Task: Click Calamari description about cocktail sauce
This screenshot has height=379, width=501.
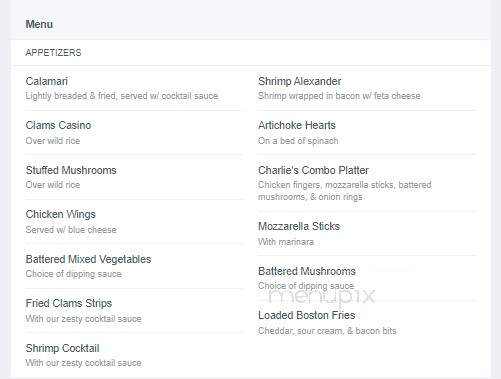Action: 122,96
